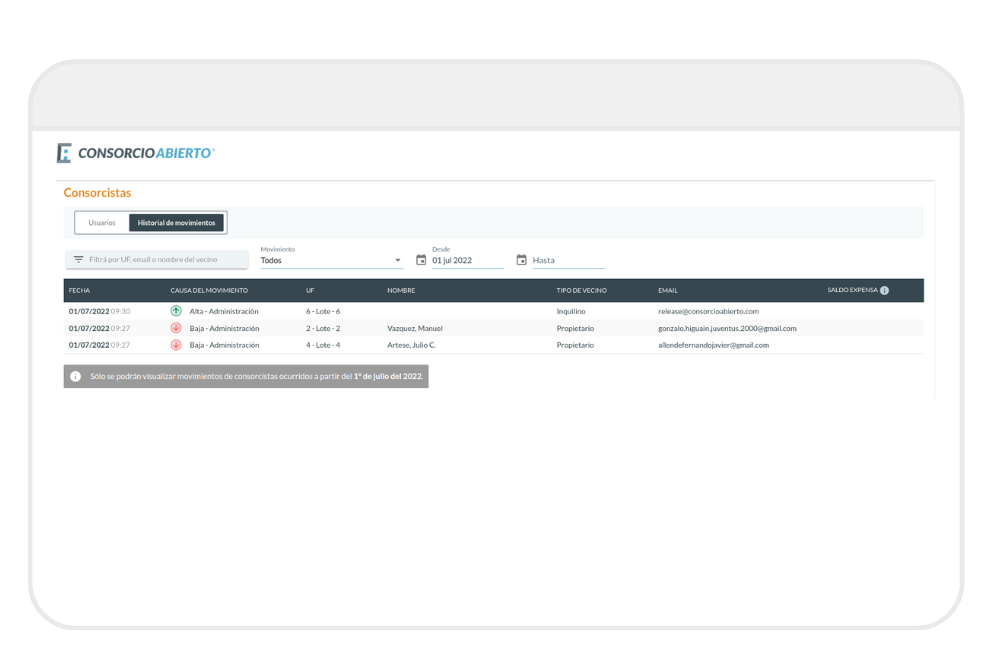The width and height of the screenshot is (1000, 667).
Task: Focus the filter by UF, email or name field
Action: coord(160,260)
